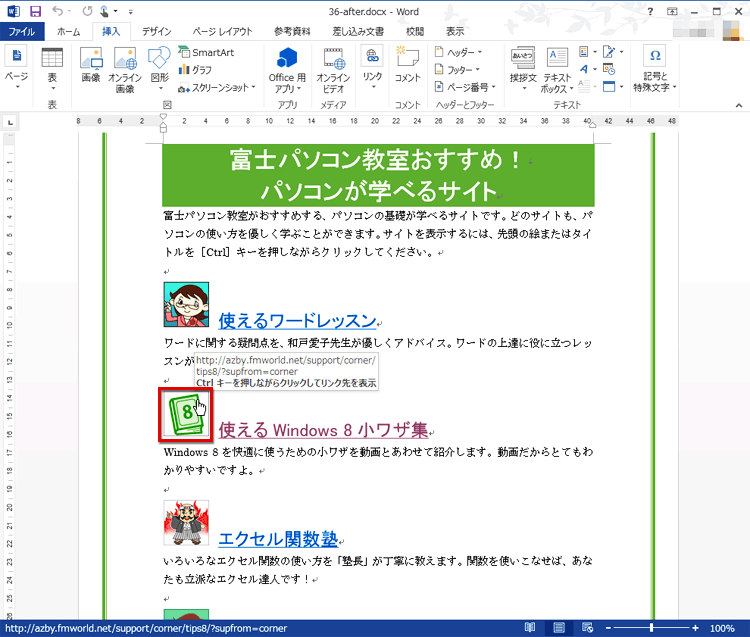Switch to the 参考資料 tab
This screenshot has height=637, width=750.
click(292, 32)
